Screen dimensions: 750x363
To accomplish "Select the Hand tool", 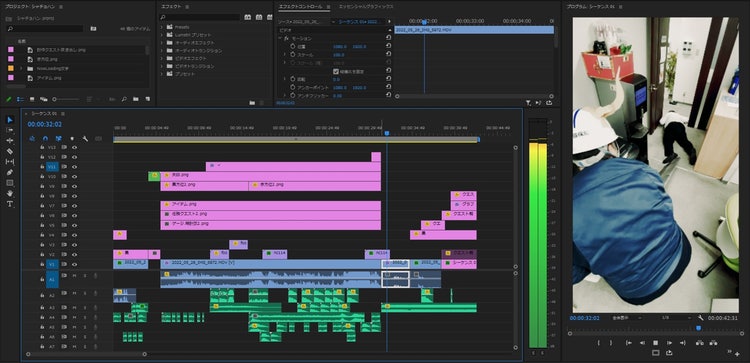I will tap(10, 193).
